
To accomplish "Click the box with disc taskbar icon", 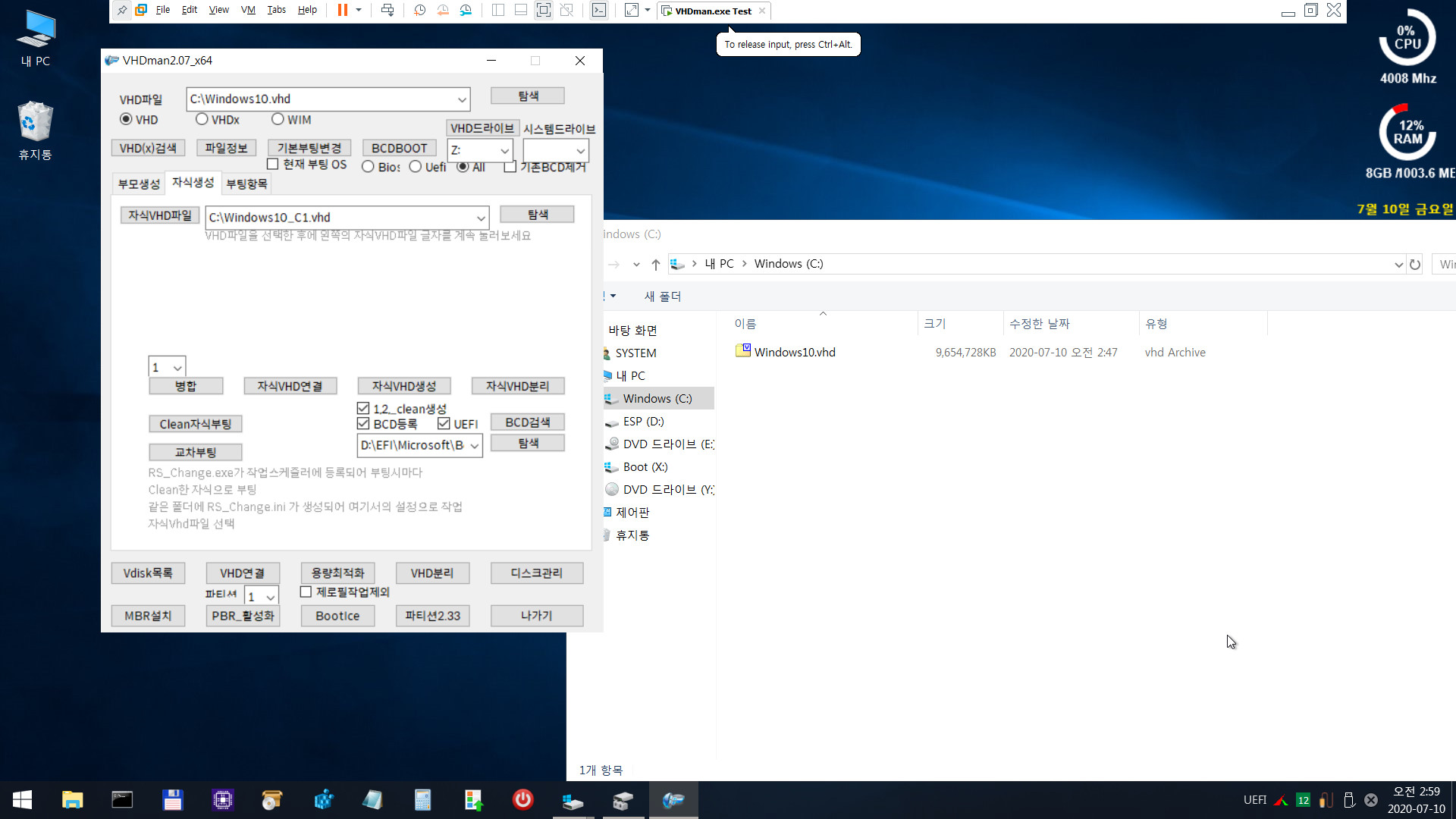I will (x=272, y=800).
